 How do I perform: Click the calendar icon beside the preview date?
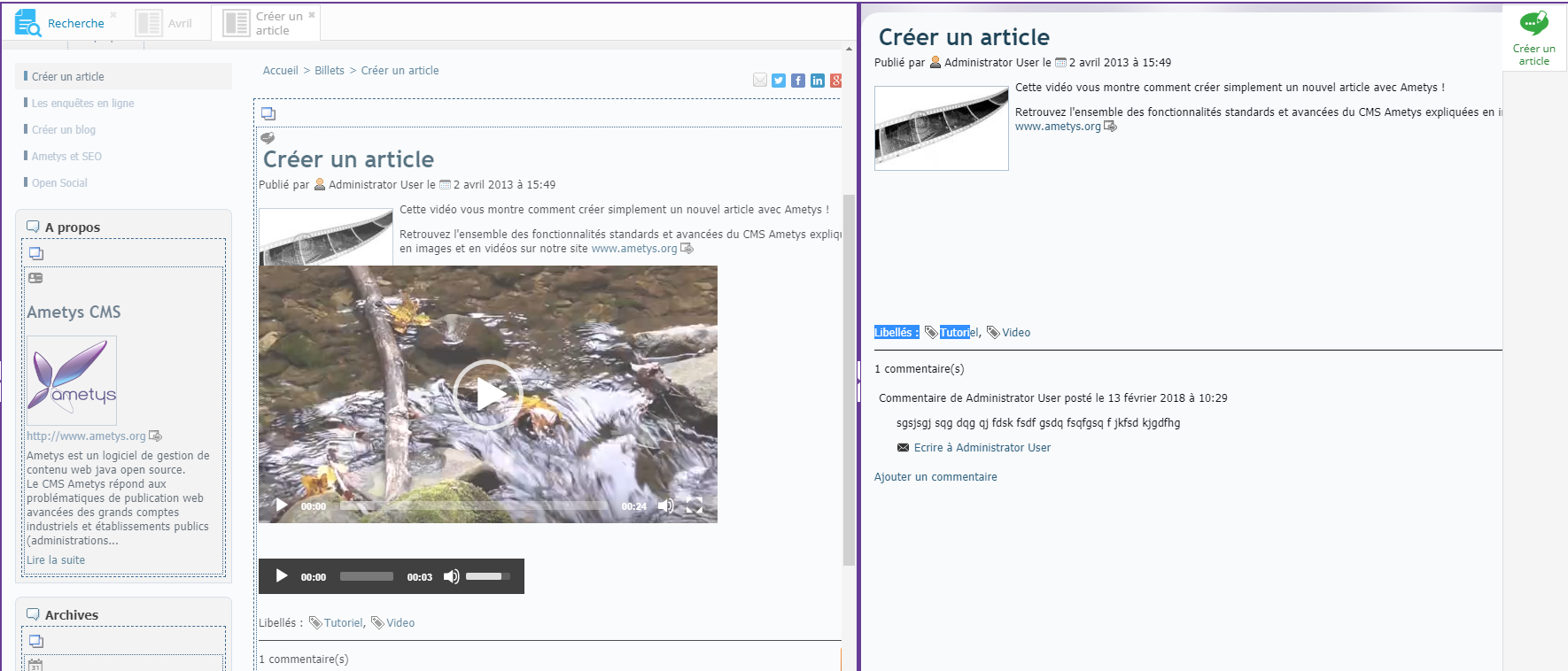[1060, 63]
